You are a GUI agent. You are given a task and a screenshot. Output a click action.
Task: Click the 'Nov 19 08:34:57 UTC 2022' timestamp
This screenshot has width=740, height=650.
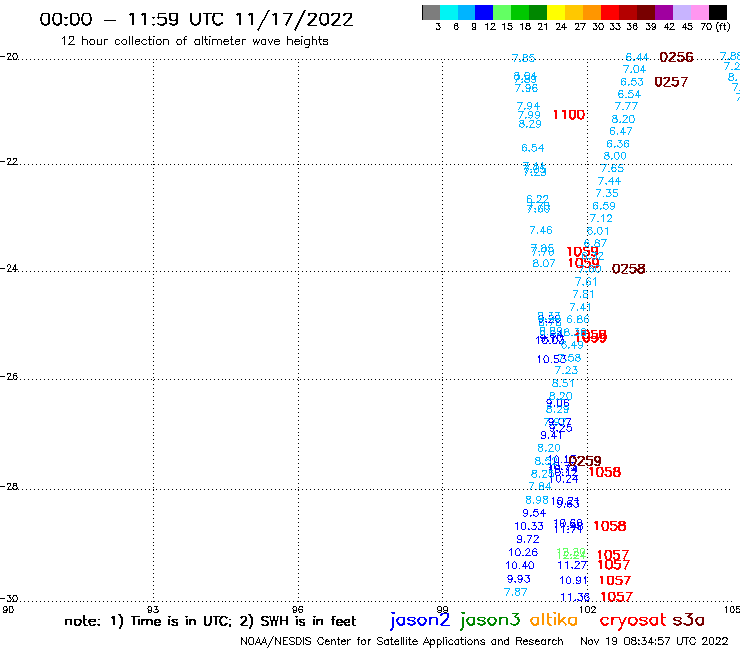click(654, 641)
